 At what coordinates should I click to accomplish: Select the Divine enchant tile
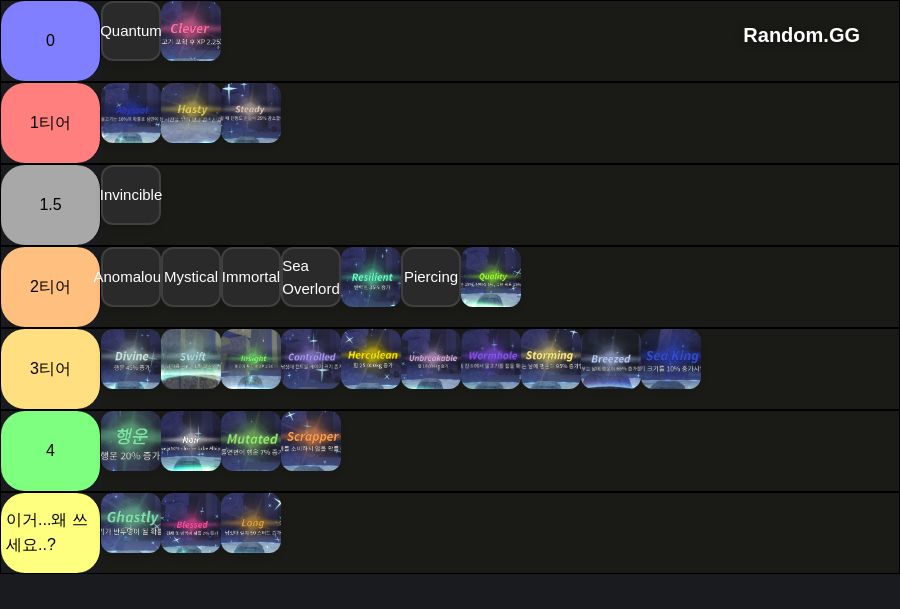click(131, 359)
